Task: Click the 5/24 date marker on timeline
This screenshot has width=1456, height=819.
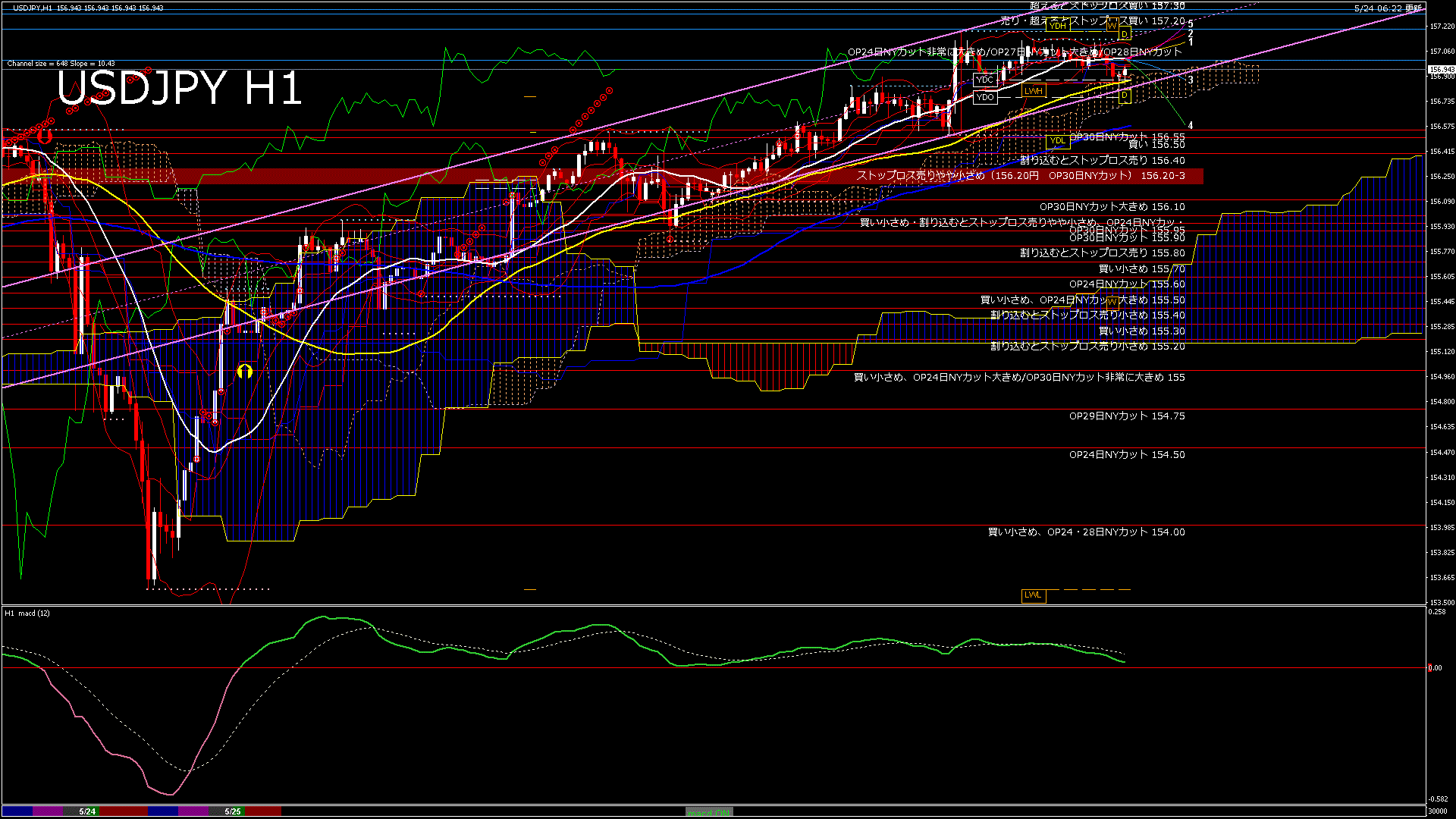Action: [87, 811]
